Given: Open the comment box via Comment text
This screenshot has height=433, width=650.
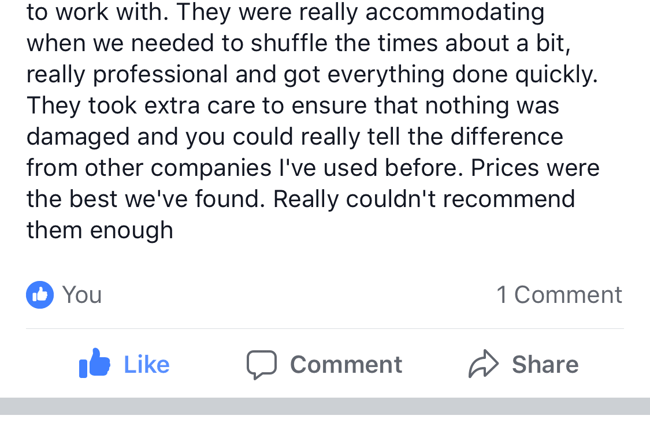Looking at the screenshot, I should (x=346, y=365).
